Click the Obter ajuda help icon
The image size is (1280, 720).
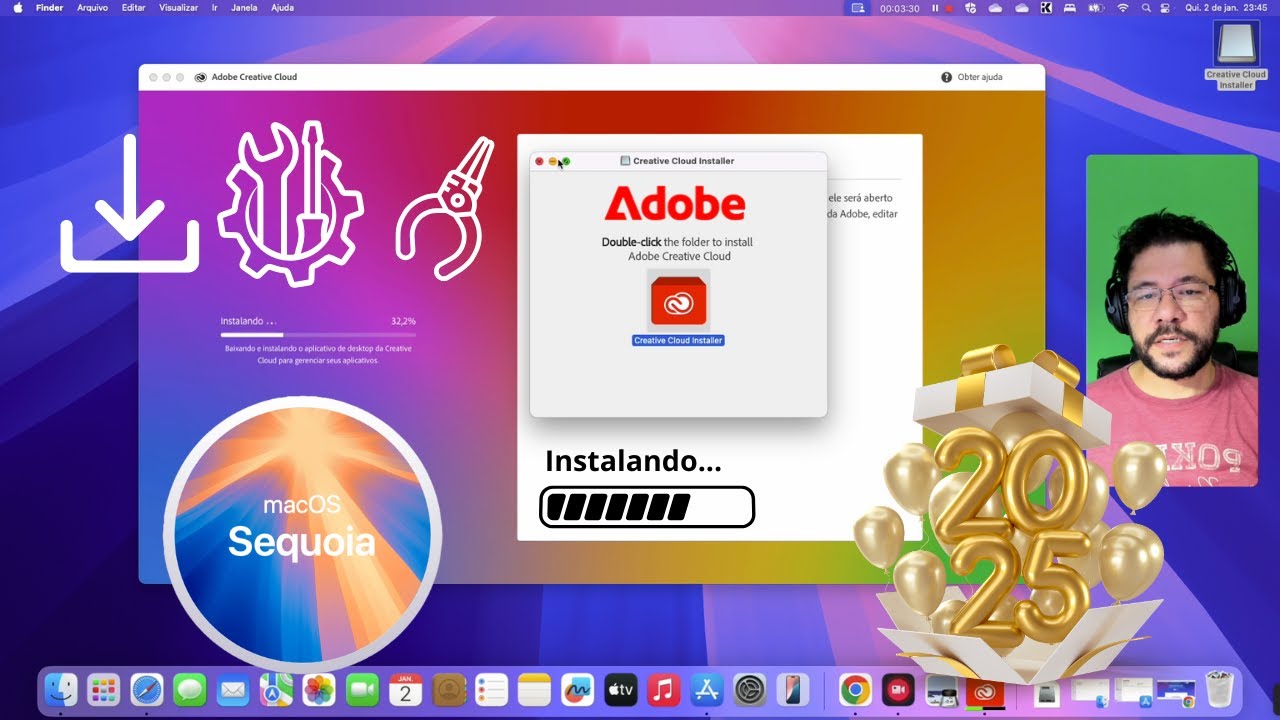(946, 77)
